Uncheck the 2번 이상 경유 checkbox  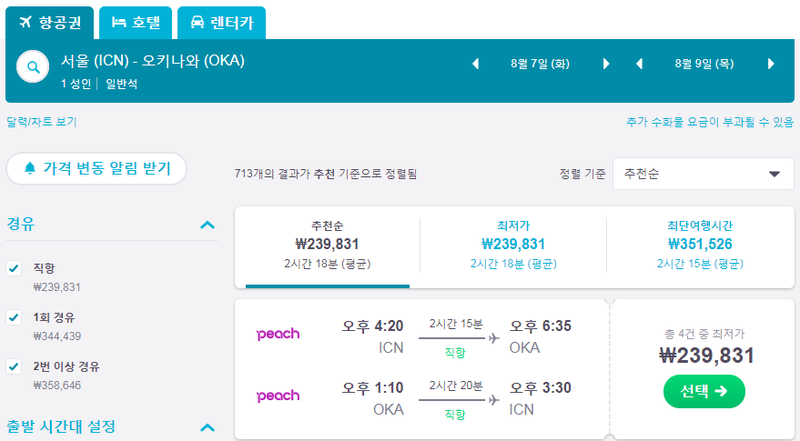coord(14,366)
